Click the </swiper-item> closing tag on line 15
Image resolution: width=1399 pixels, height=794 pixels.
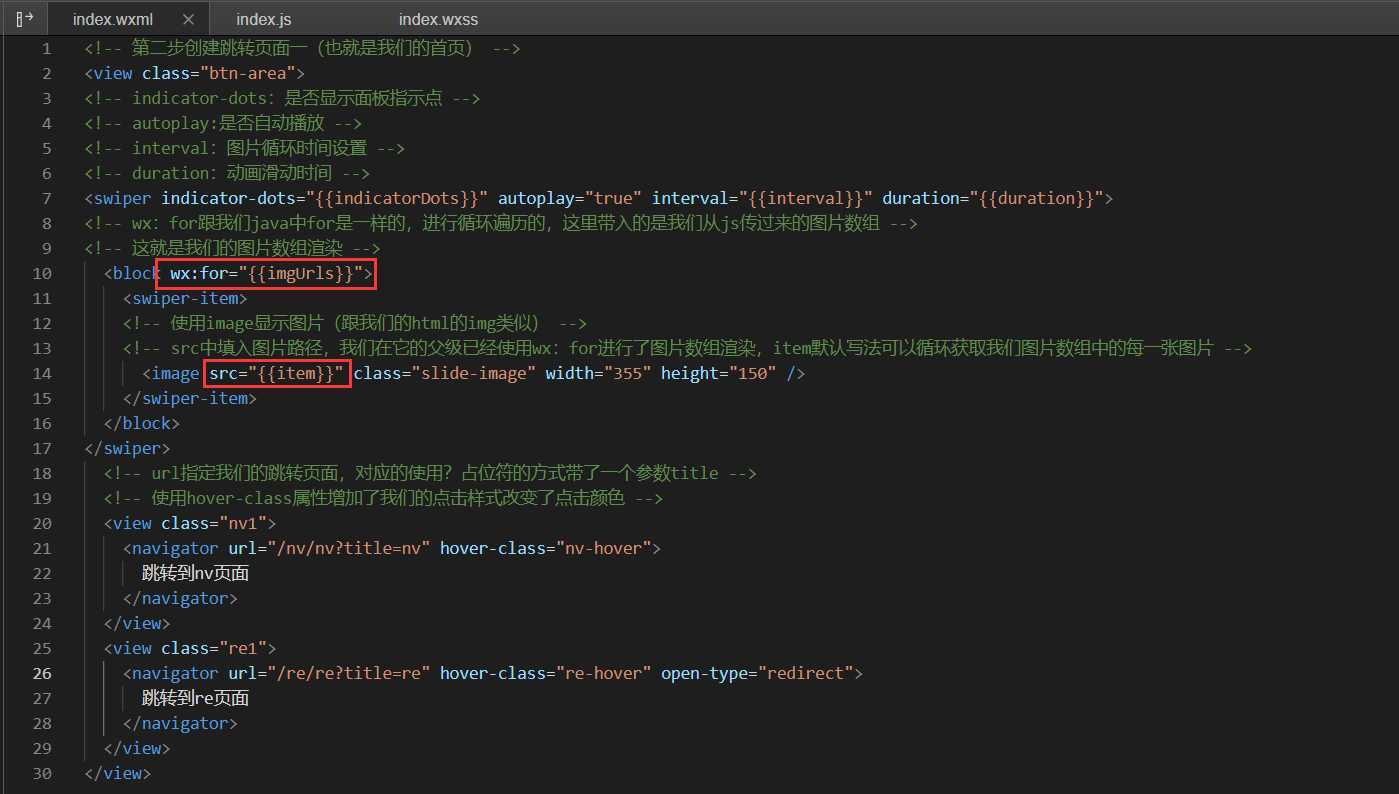[190, 398]
